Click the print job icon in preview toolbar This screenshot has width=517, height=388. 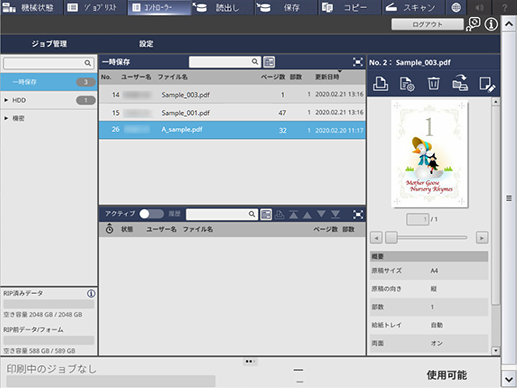tap(380, 83)
